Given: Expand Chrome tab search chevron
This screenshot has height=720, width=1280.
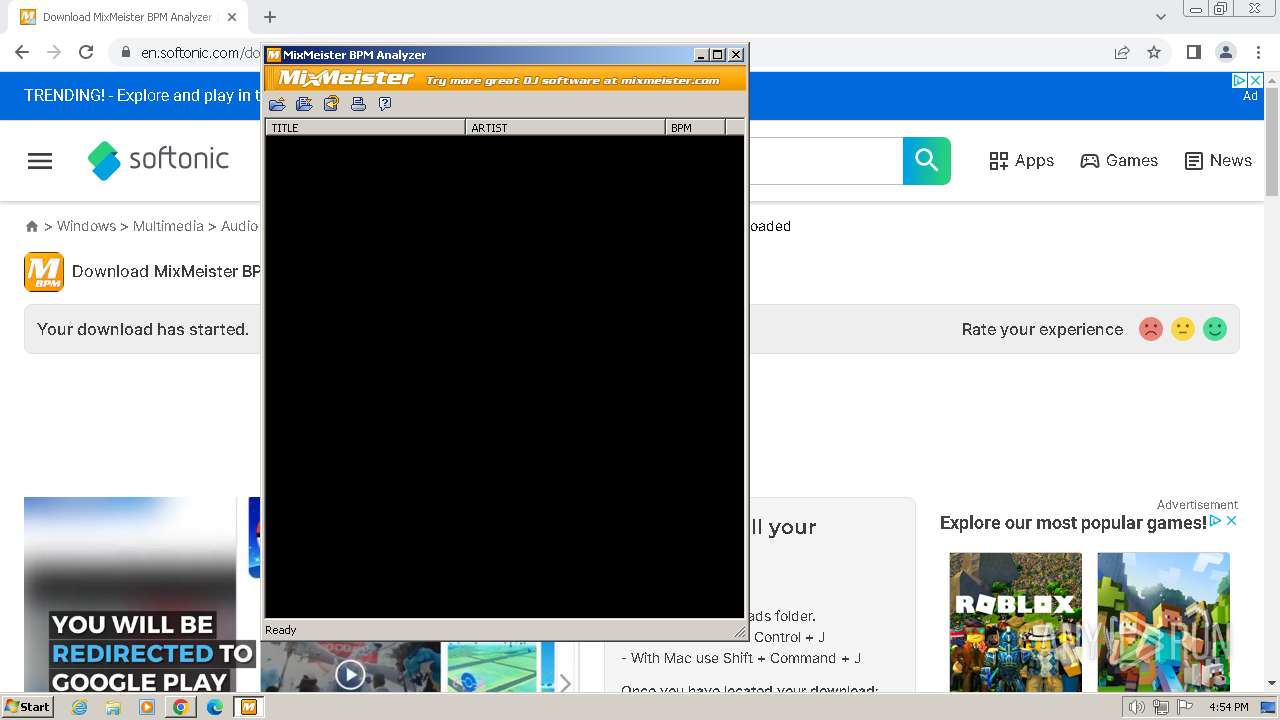Looking at the screenshot, I should pos(1161,17).
